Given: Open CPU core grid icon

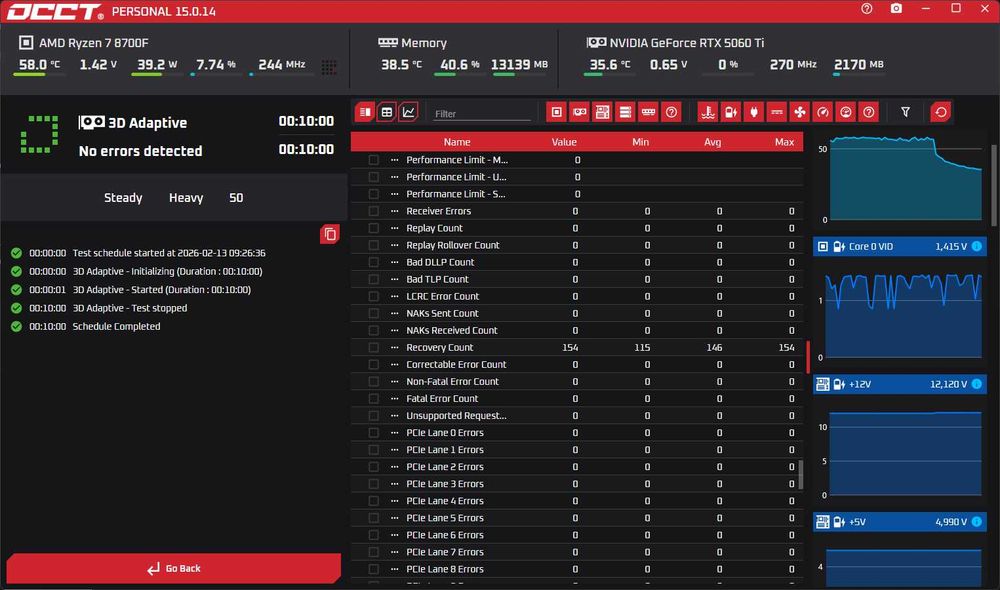Looking at the screenshot, I should click(x=329, y=66).
